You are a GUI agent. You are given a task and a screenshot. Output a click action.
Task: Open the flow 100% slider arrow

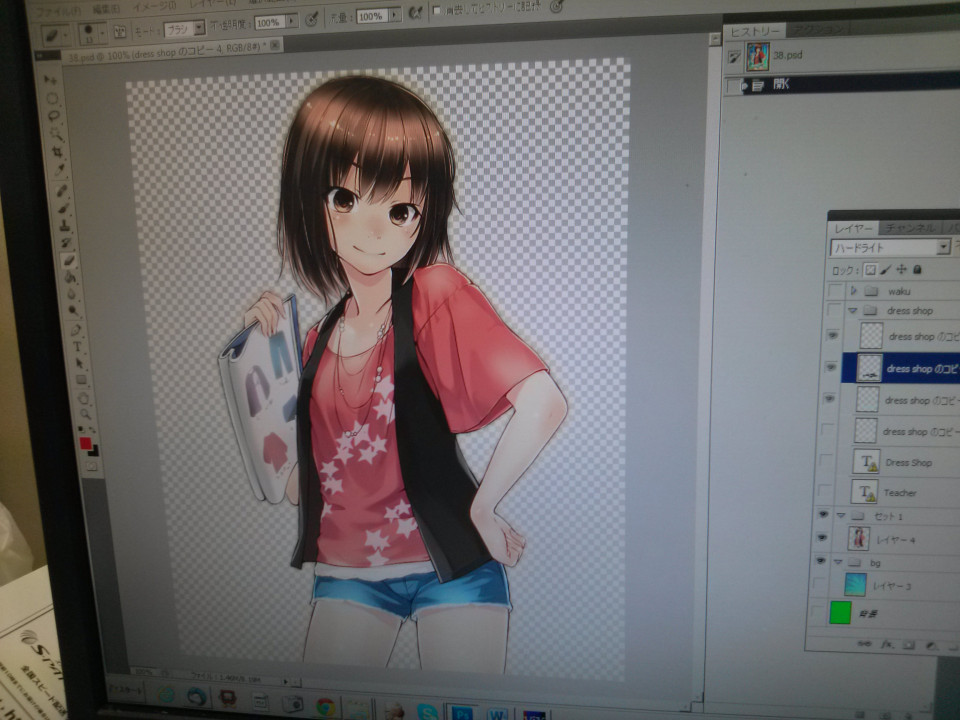395,15
